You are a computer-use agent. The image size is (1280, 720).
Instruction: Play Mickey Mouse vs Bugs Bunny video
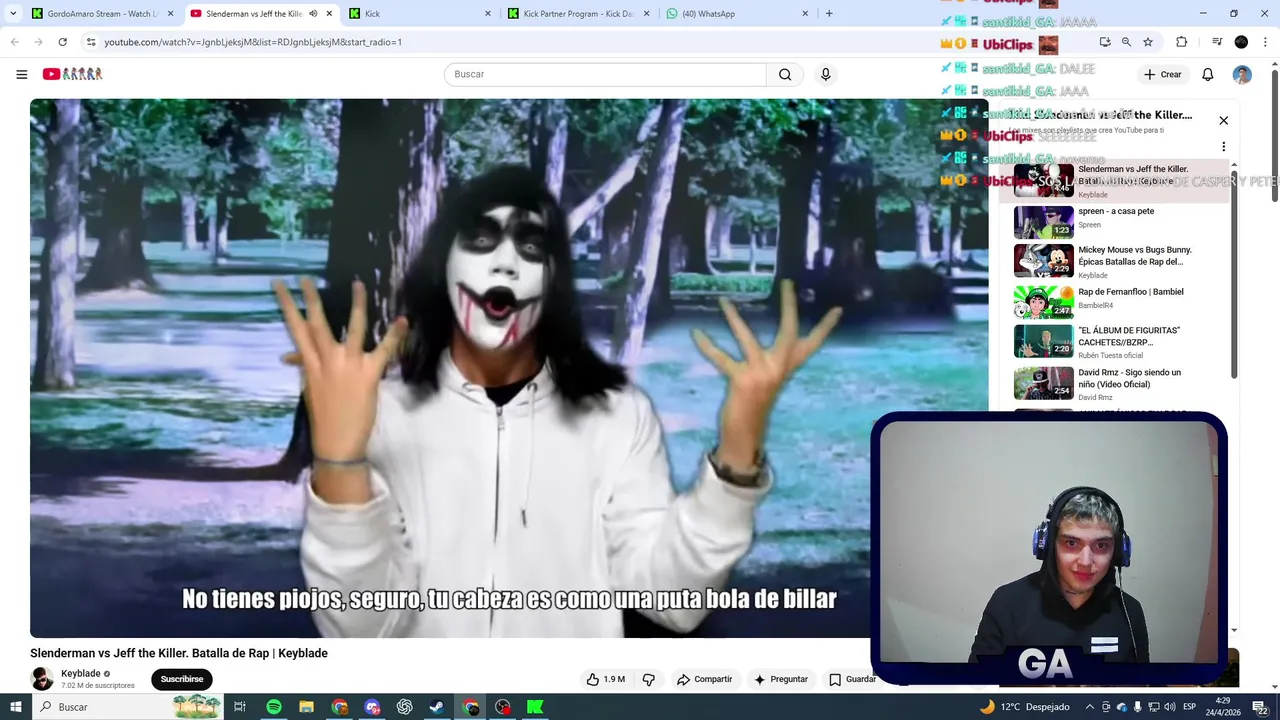click(x=1116, y=261)
